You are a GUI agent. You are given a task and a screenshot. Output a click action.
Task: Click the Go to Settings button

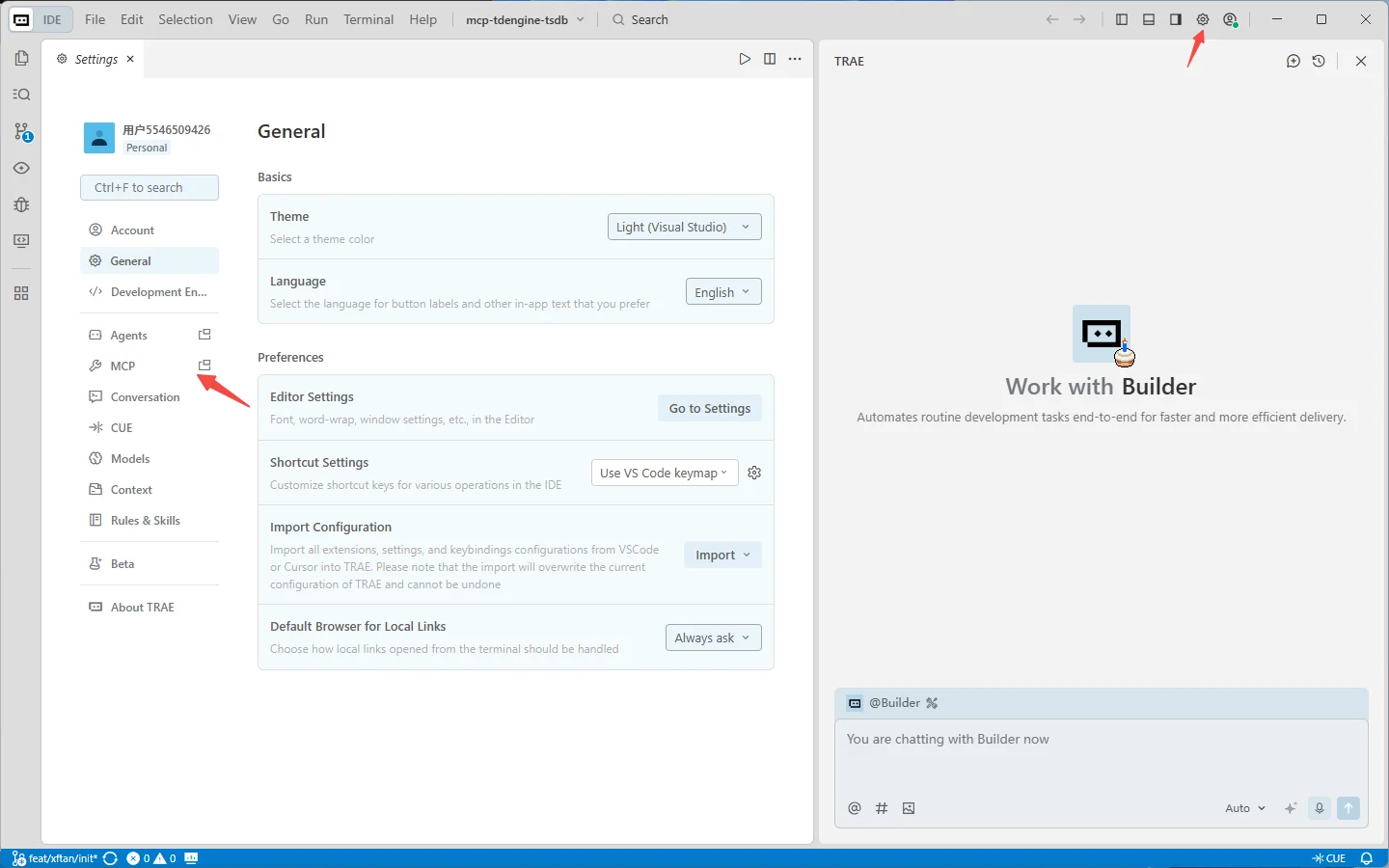(710, 408)
